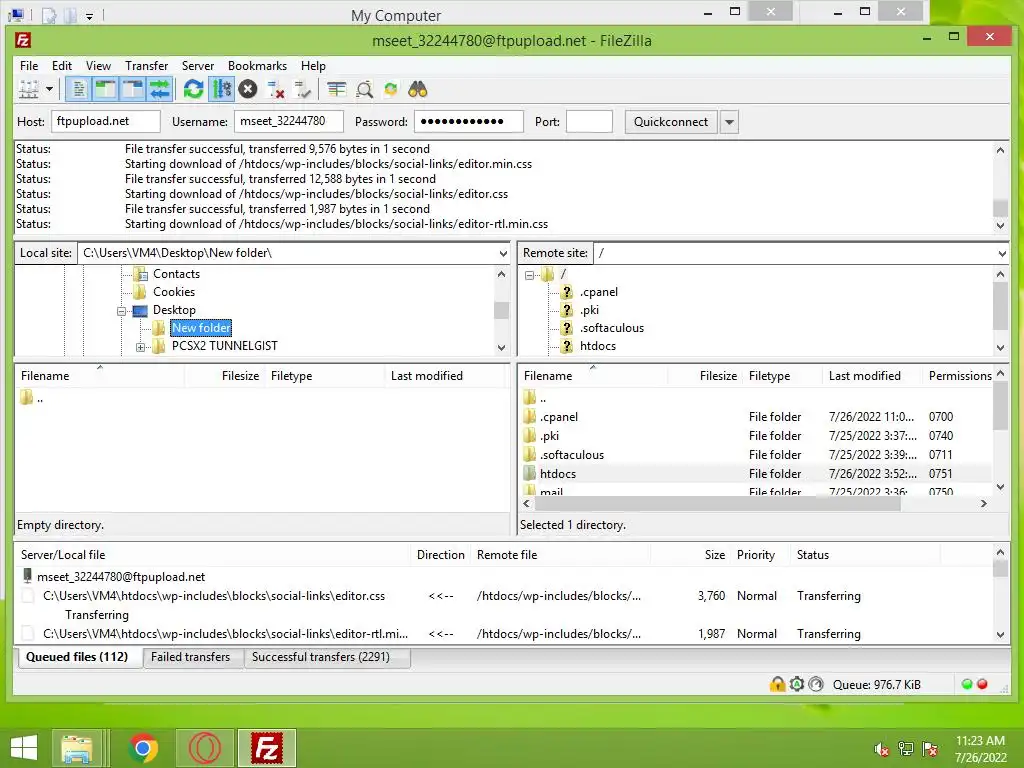Click the Host input field
The image size is (1024, 768).
point(106,121)
